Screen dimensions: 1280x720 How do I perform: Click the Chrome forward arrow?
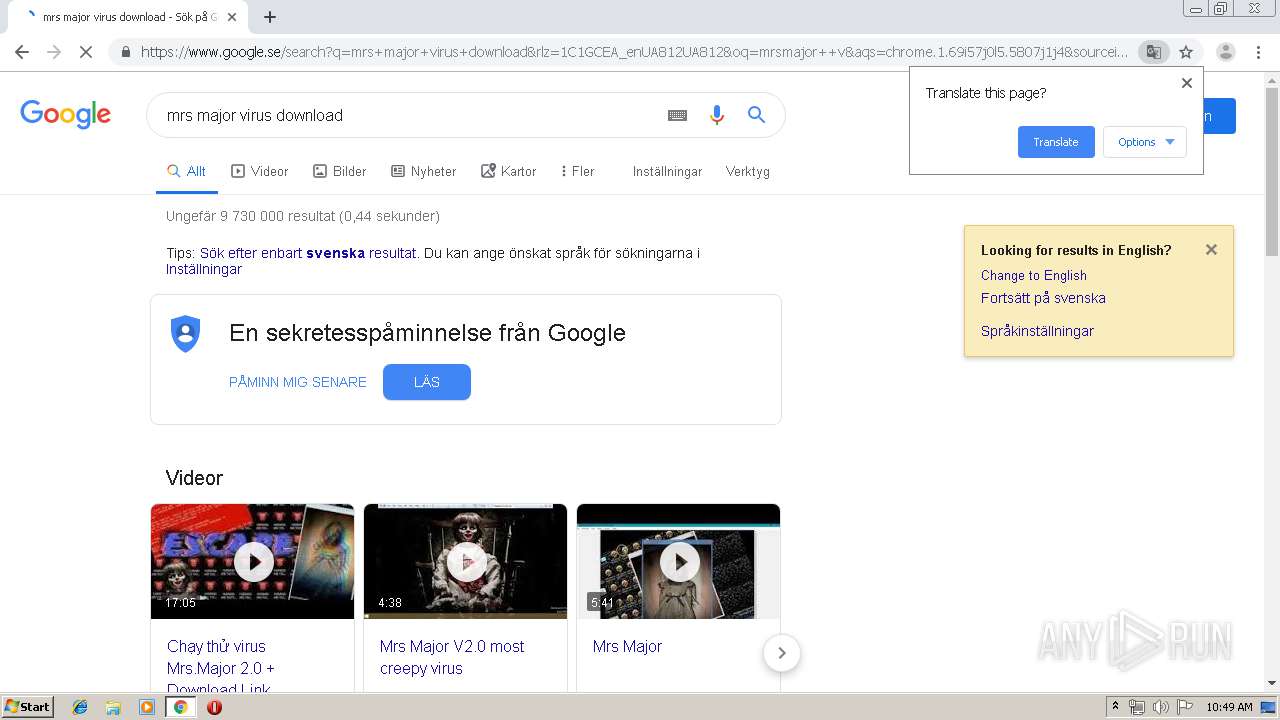click(x=54, y=52)
